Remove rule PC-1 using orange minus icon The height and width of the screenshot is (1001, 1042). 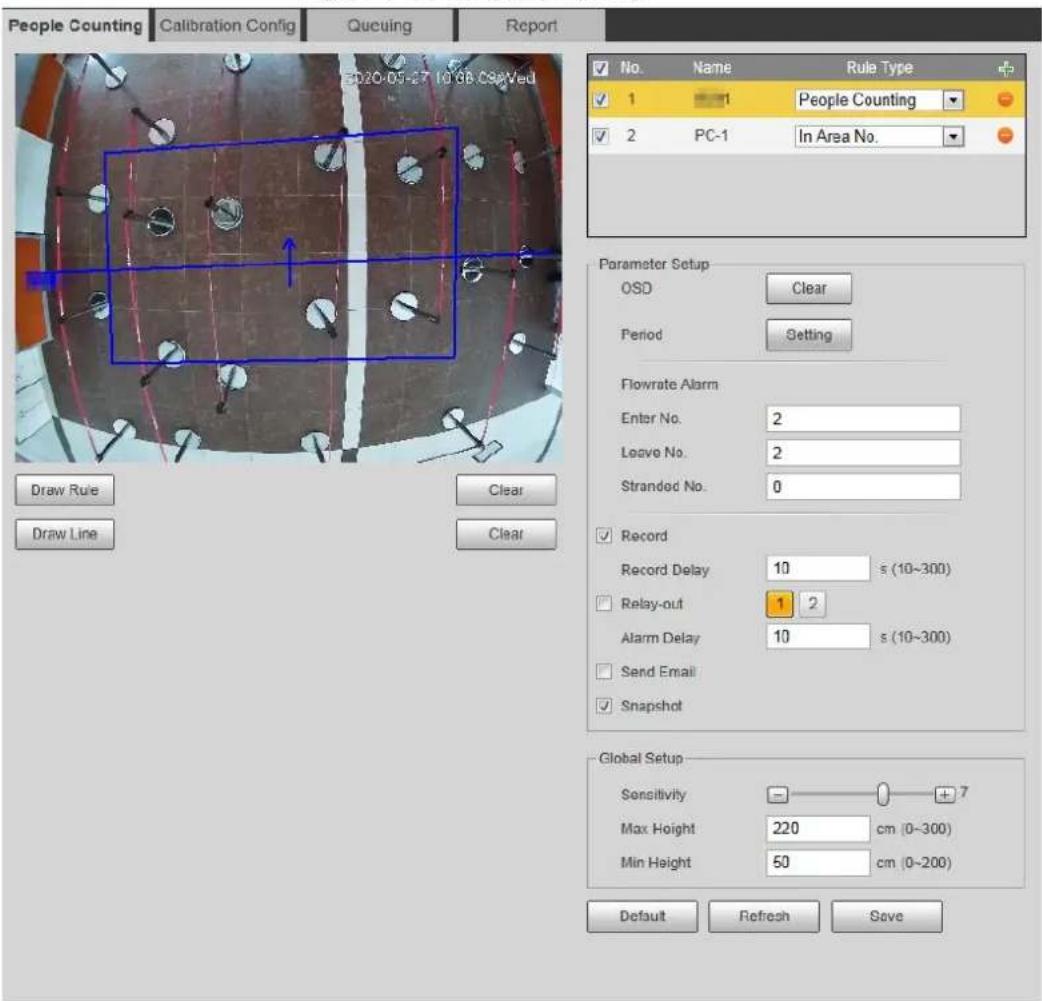pyautogui.click(x=1005, y=136)
